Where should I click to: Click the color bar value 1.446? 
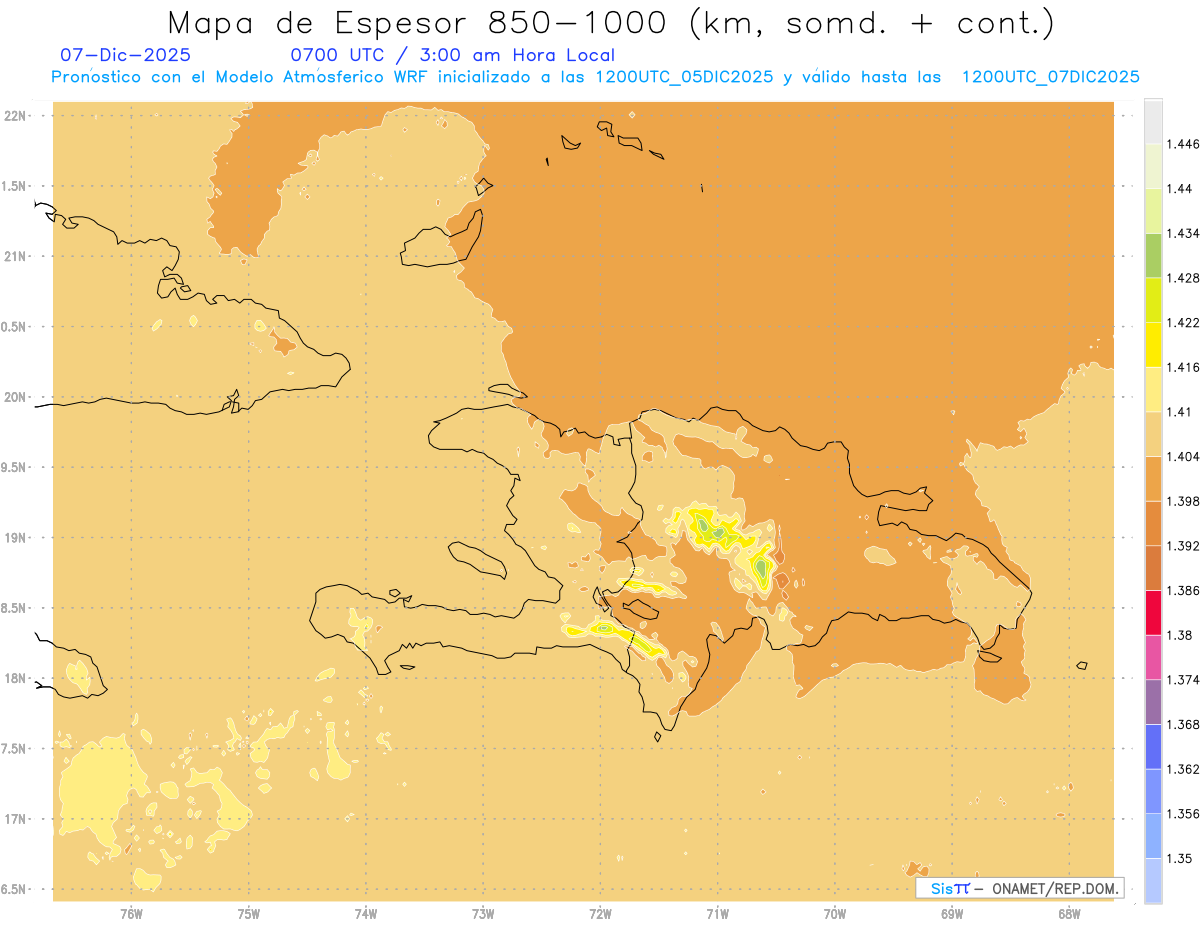pos(1184,144)
